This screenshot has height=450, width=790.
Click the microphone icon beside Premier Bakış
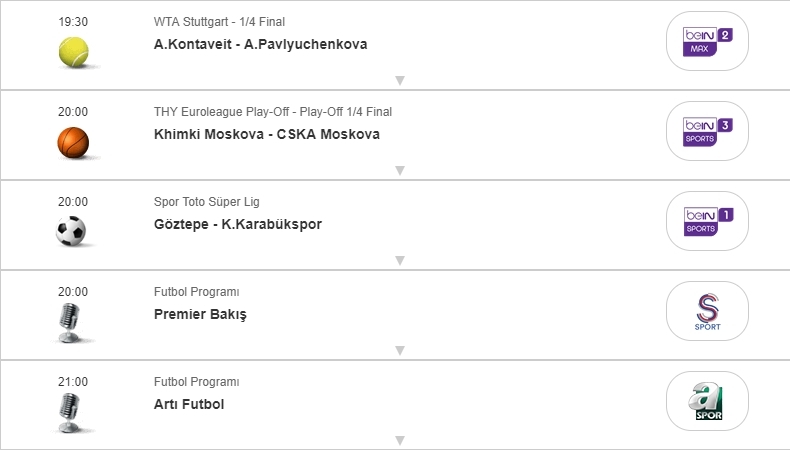tap(71, 322)
